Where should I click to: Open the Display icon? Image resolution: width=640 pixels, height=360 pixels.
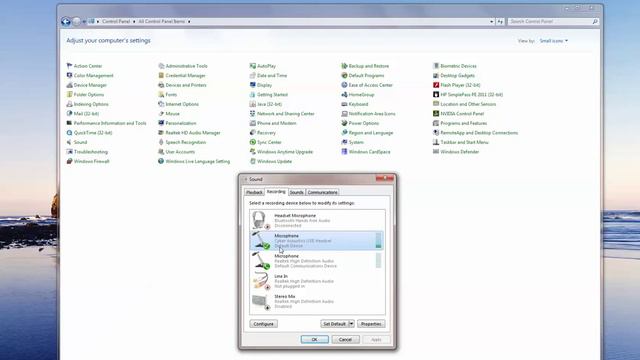point(253,85)
